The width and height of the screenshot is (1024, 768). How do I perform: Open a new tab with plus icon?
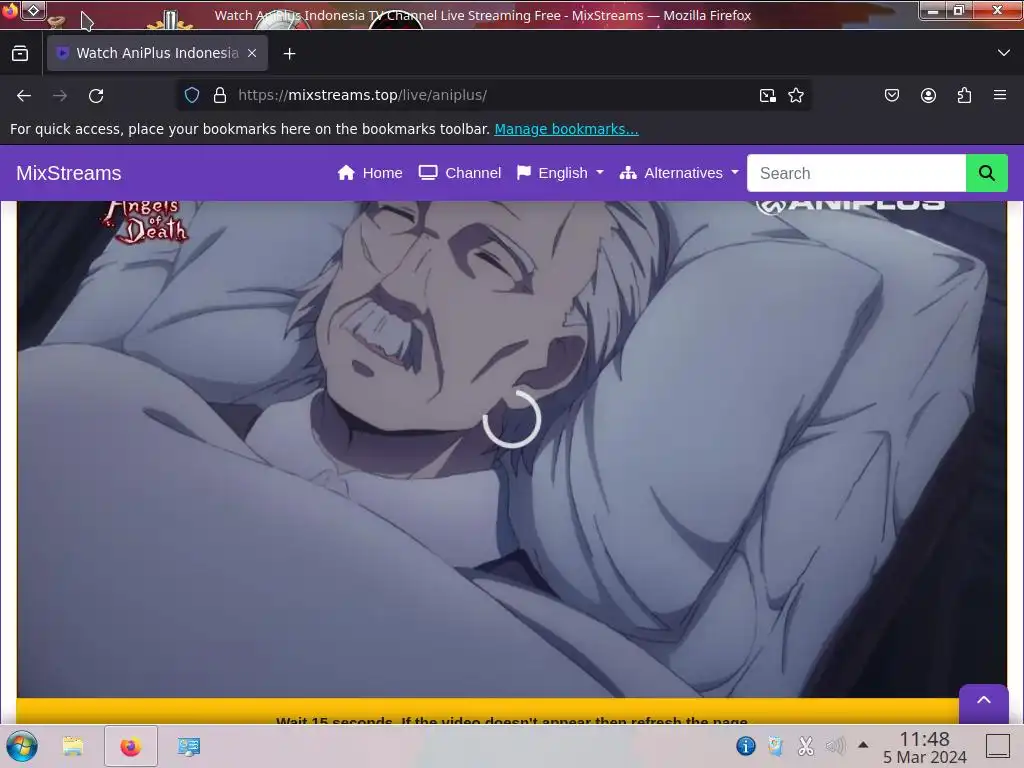point(289,54)
